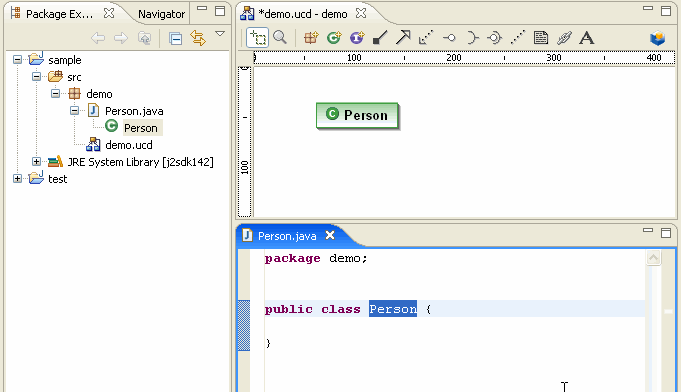Image resolution: width=681 pixels, height=392 pixels.
Task: Click the highlighted Person word in code
Action: (393, 309)
